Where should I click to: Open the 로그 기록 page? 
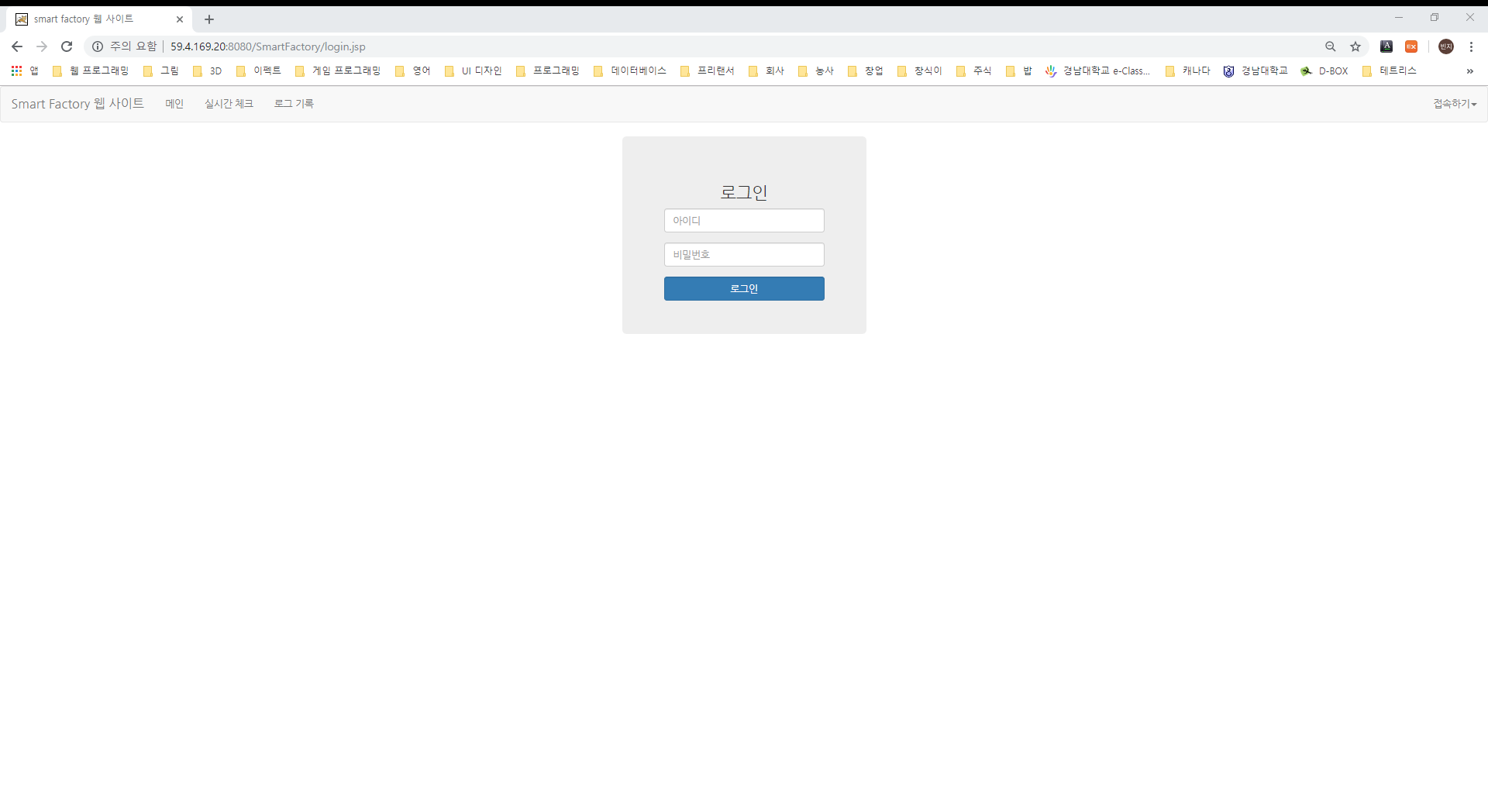pos(294,103)
